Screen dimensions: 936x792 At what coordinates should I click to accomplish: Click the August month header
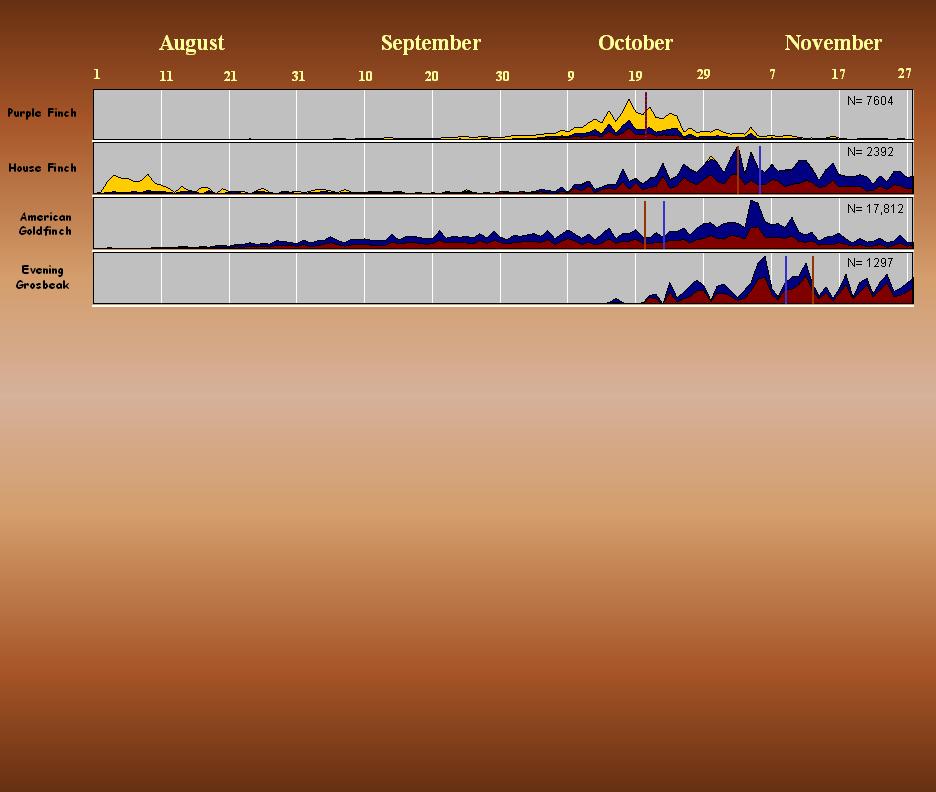[x=191, y=43]
